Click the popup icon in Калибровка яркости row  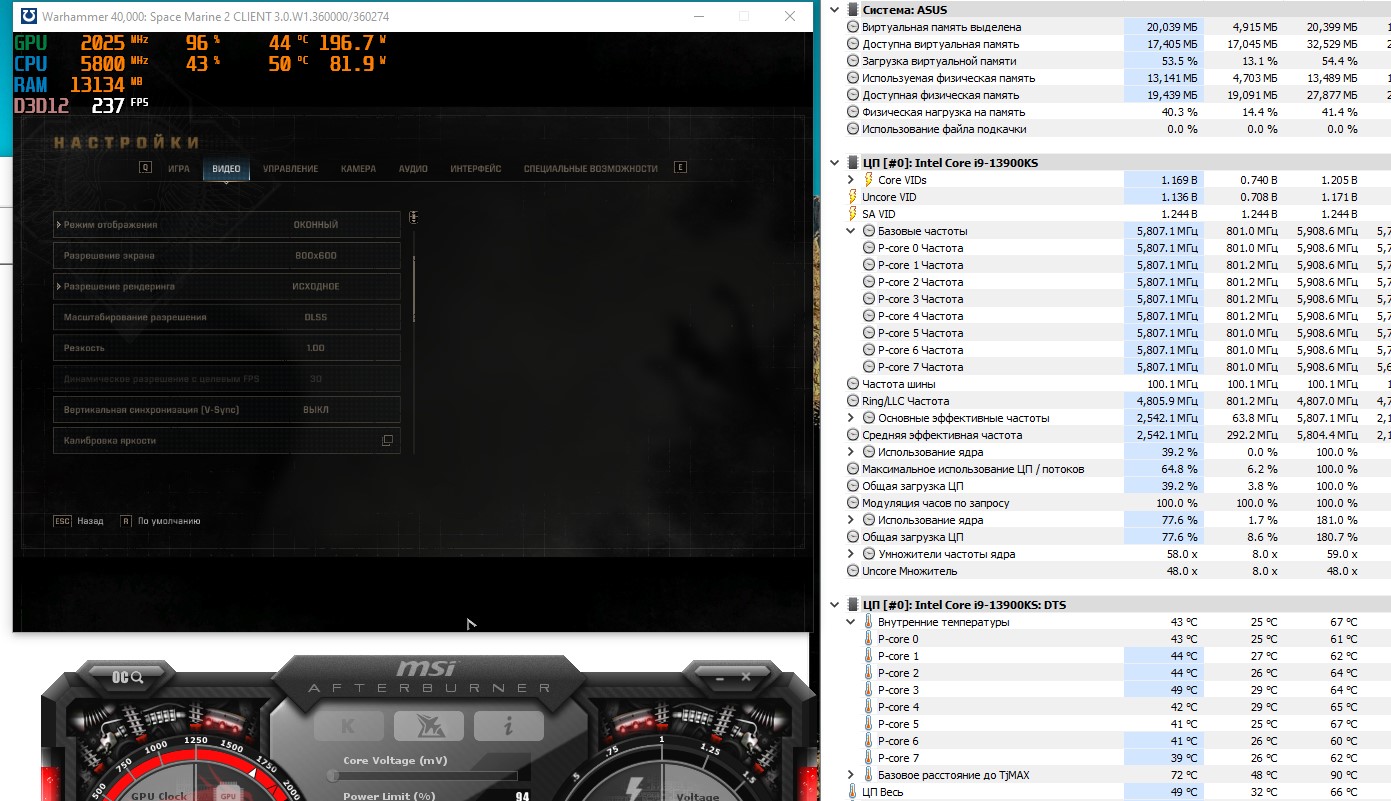[x=387, y=440]
